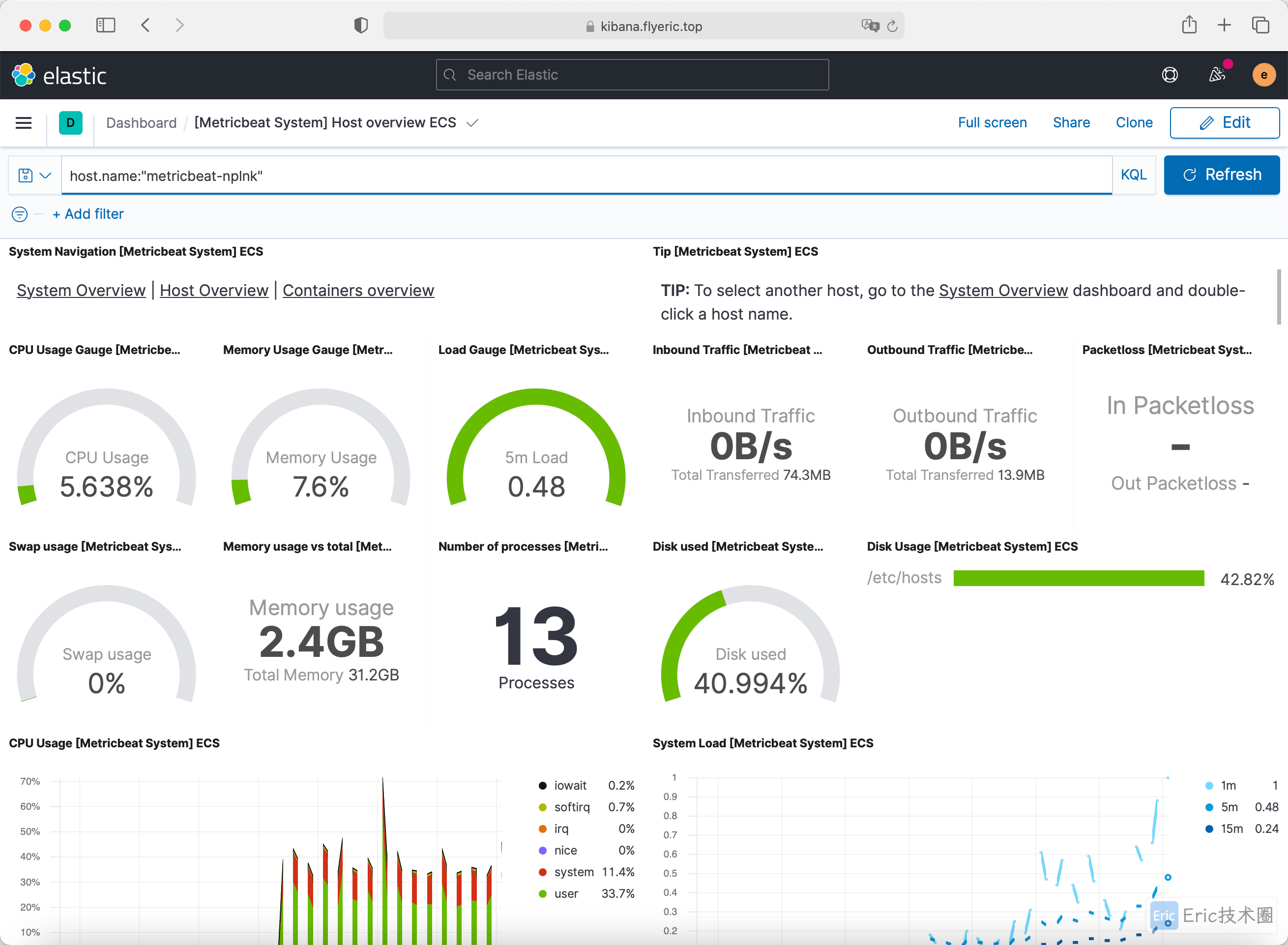Expand the dashboard title chevron

472,123
